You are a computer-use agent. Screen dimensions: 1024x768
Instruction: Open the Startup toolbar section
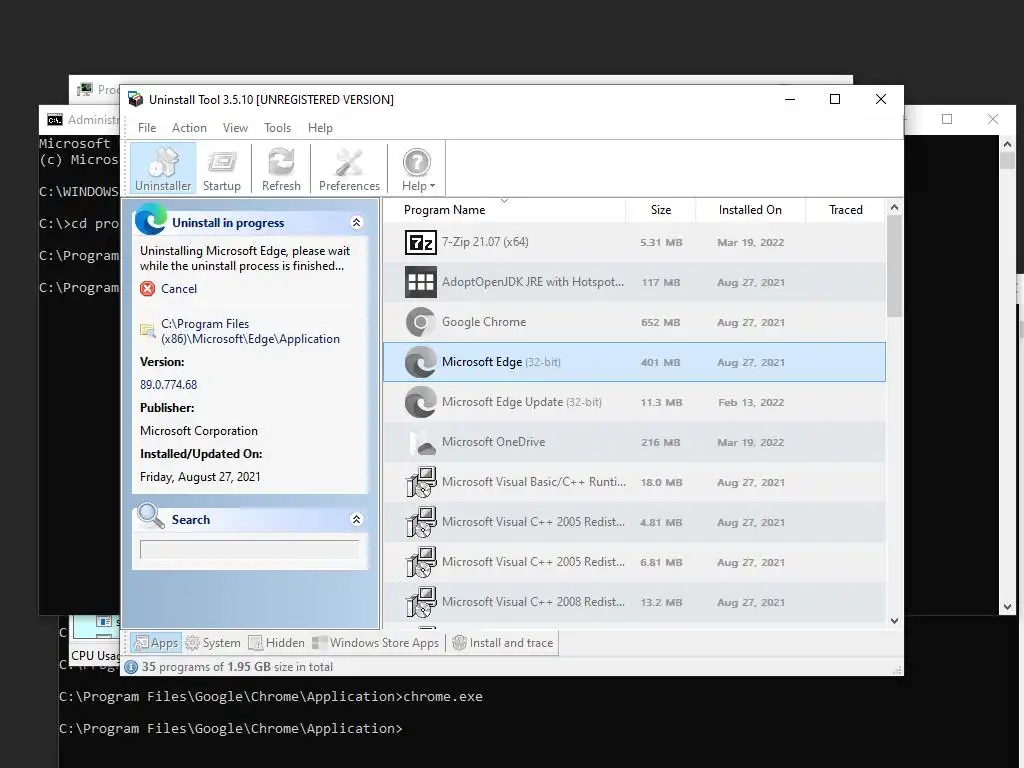[x=222, y=168]
